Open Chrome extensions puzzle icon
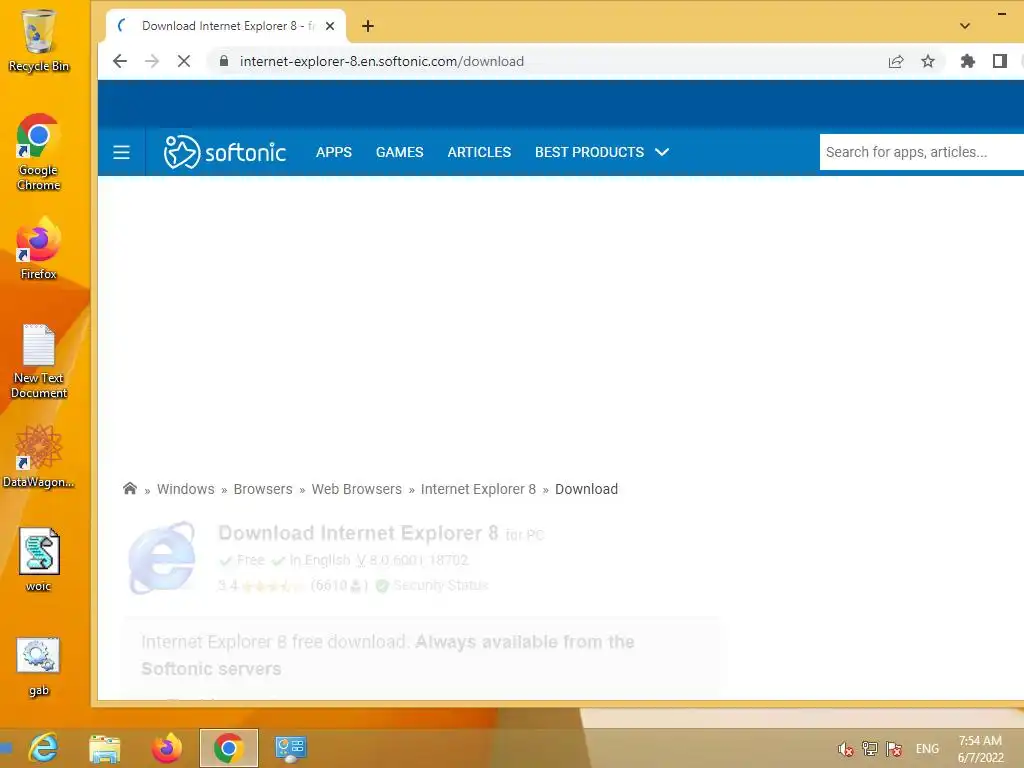Image resolution: width=1024 pixels, height=768 pixels. point(967,61)
